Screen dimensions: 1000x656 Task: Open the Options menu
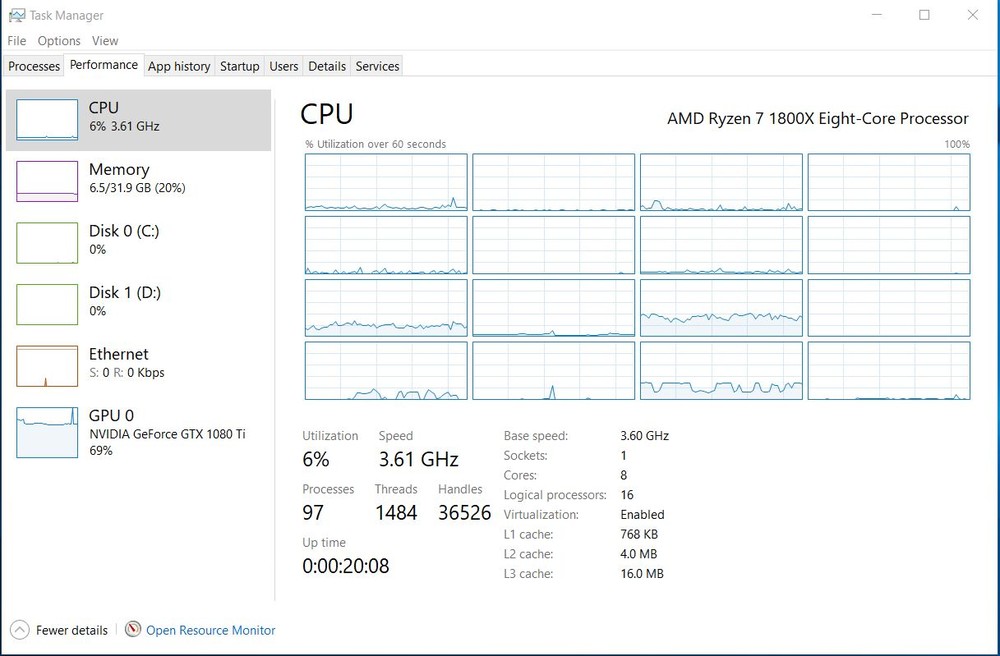click(58, 41)
